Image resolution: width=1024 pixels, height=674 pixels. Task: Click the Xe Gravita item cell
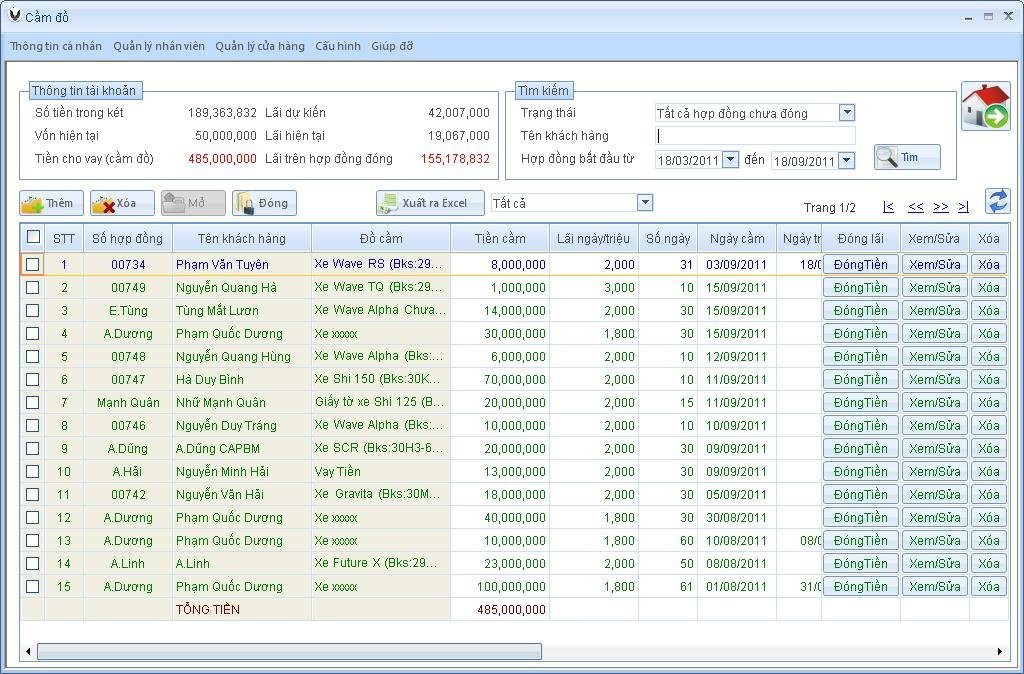pyautogui.click(x=381, y=494)
